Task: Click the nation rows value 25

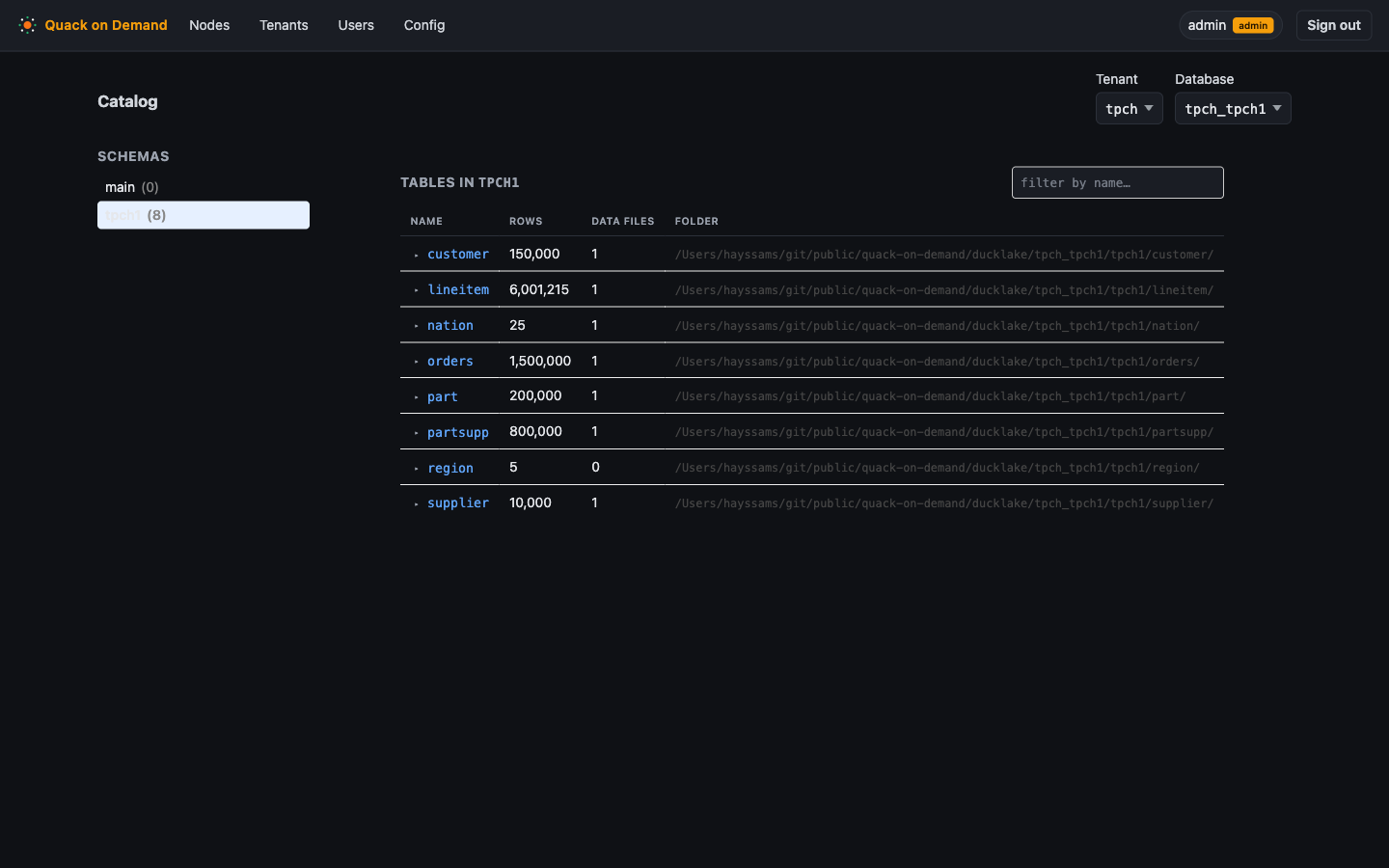Action: pos(517,325)
